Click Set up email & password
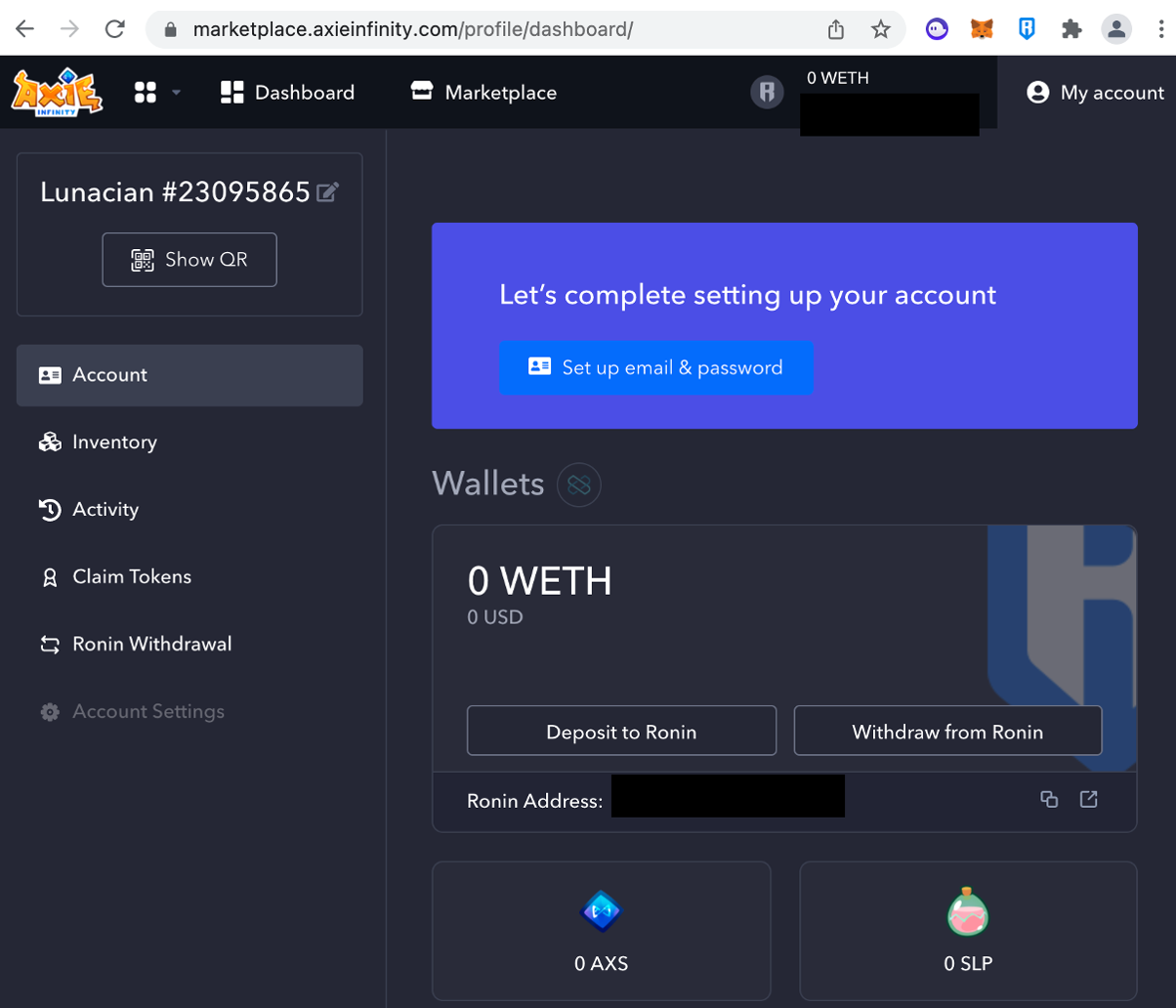 pos(656,368)
